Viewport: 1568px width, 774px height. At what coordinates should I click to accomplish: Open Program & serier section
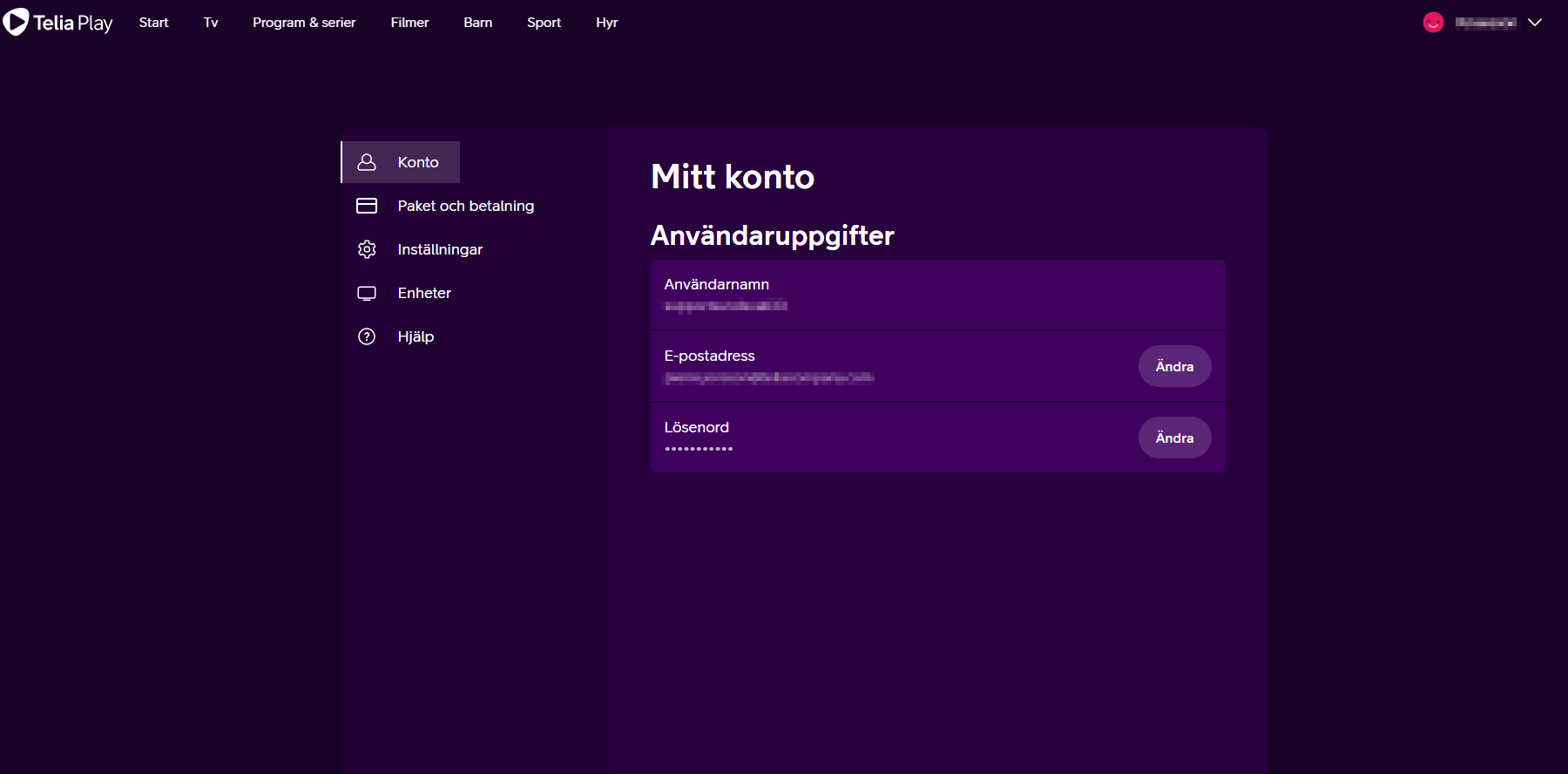coord(304,23)
